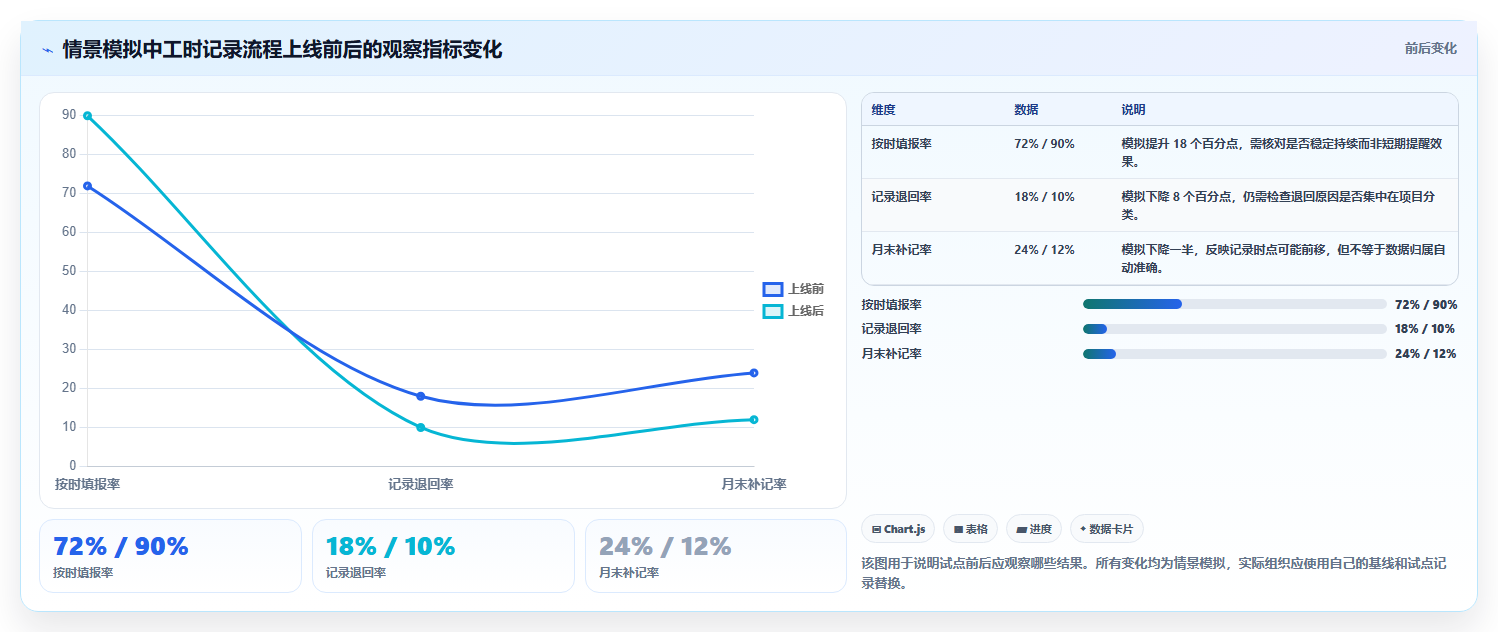Click the 按时填报率 x-axis label
Screen dimensions: 1498x632
(x=88, y=484)
